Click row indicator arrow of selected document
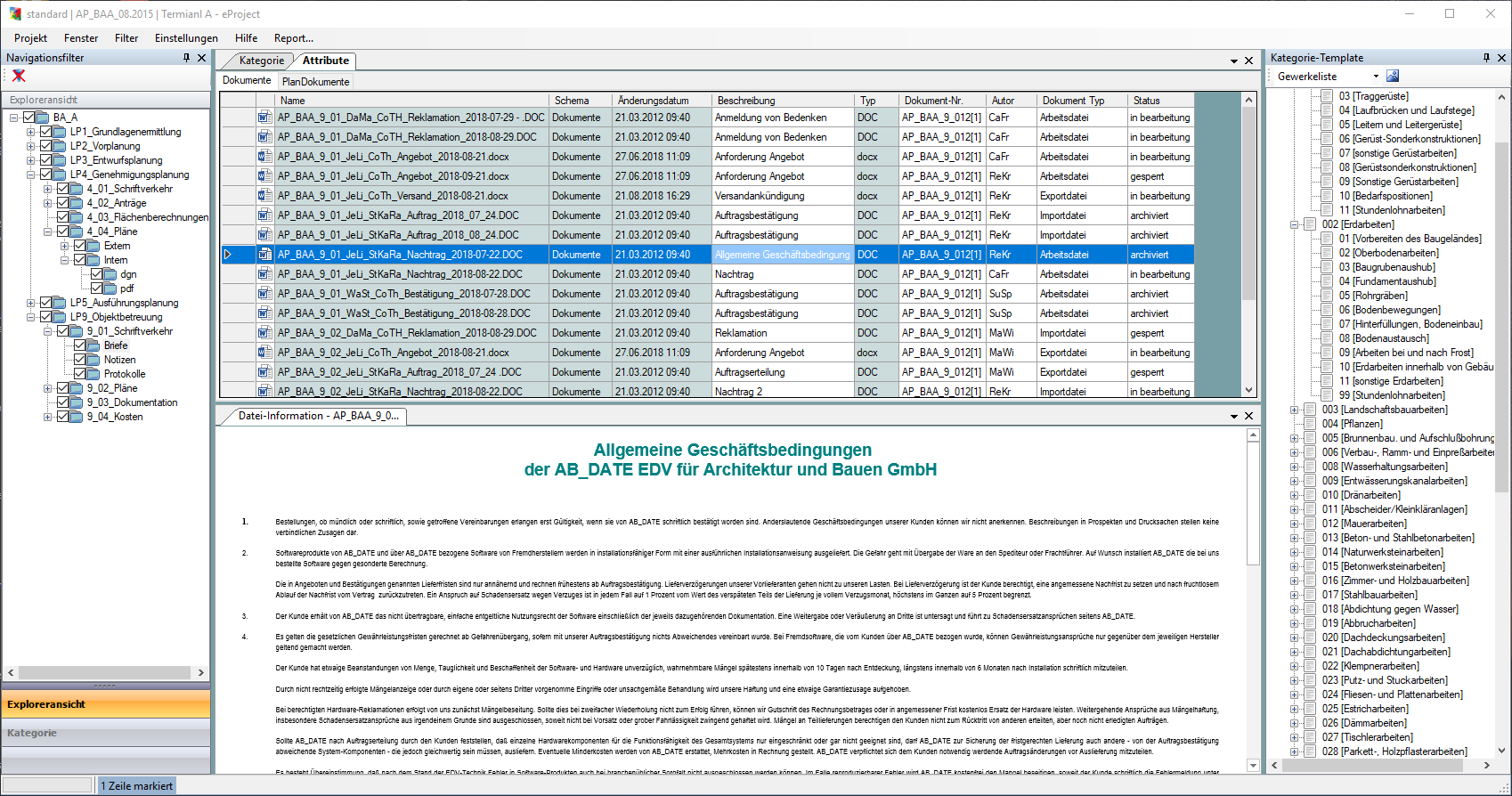This screenshot has height=796, width=1512. [228, 255]
